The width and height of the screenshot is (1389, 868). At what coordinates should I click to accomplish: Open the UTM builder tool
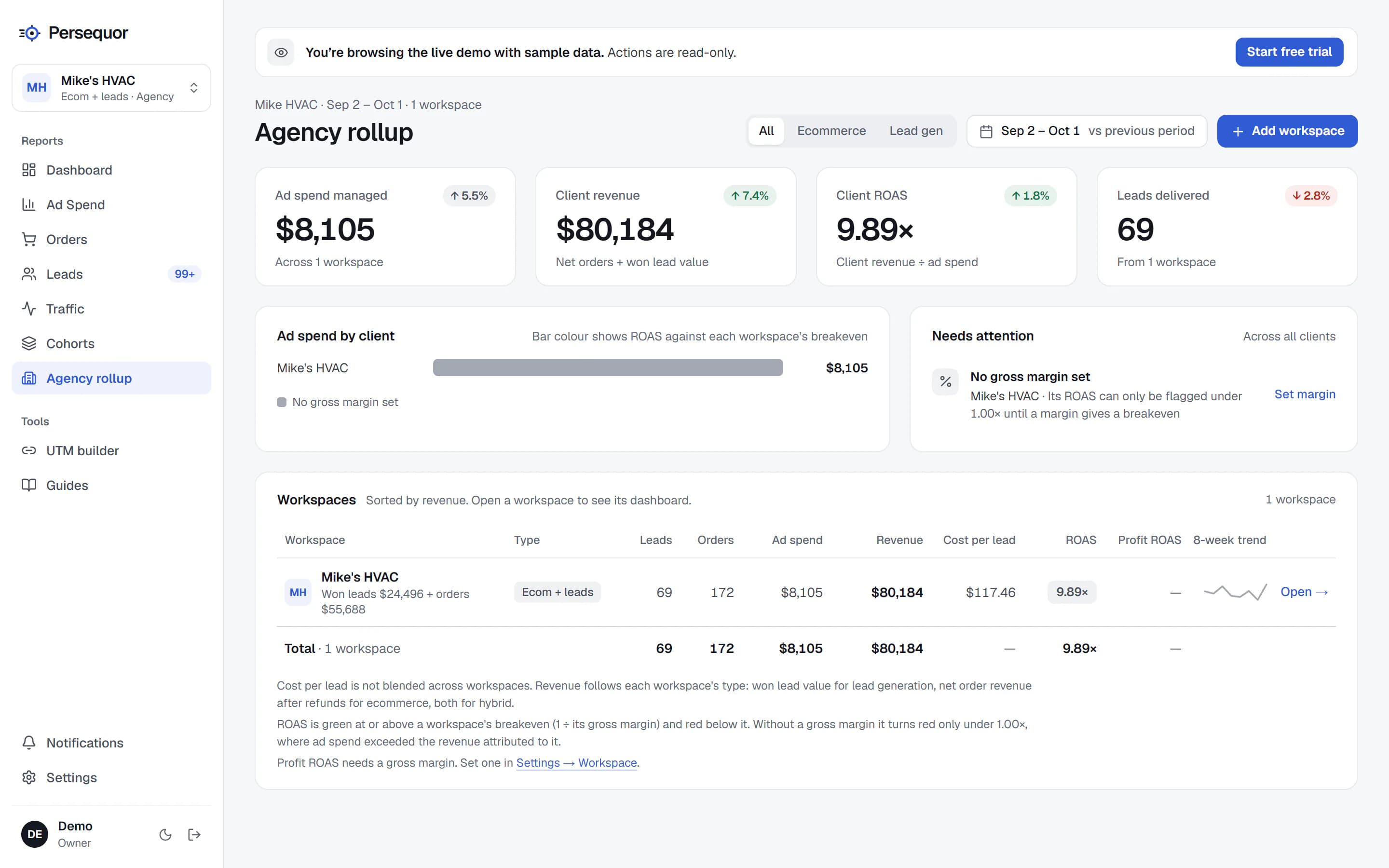(111, 451)
